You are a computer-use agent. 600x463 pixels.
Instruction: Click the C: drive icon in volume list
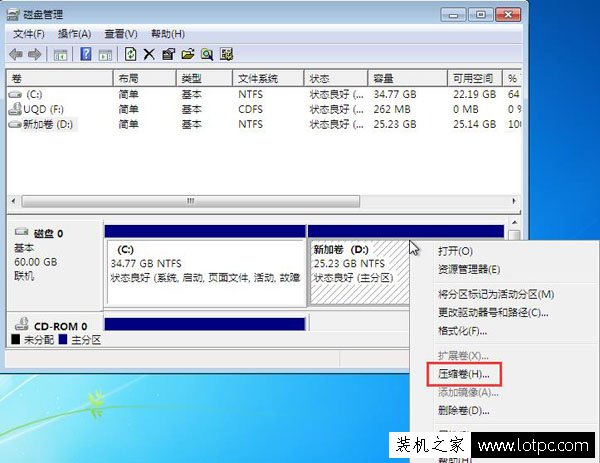pos(15,94)
